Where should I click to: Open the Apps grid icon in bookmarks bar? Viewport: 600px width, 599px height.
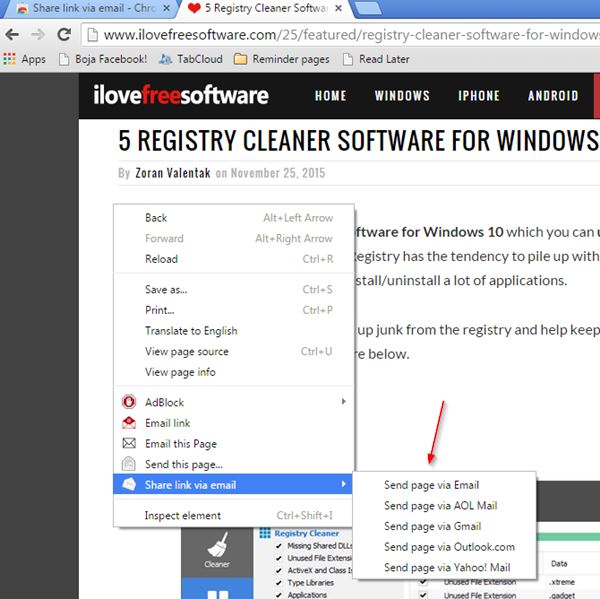pyautogui.click(x=10, y=59)
